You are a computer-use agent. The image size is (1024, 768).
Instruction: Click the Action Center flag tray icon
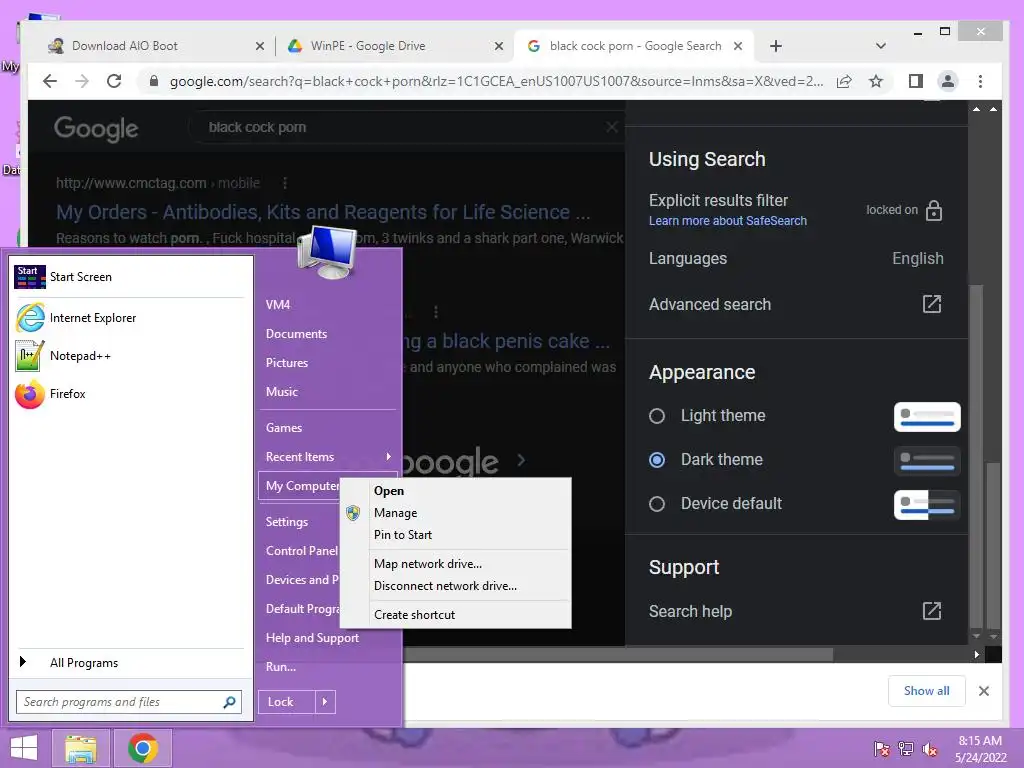[x=882, y=749]
